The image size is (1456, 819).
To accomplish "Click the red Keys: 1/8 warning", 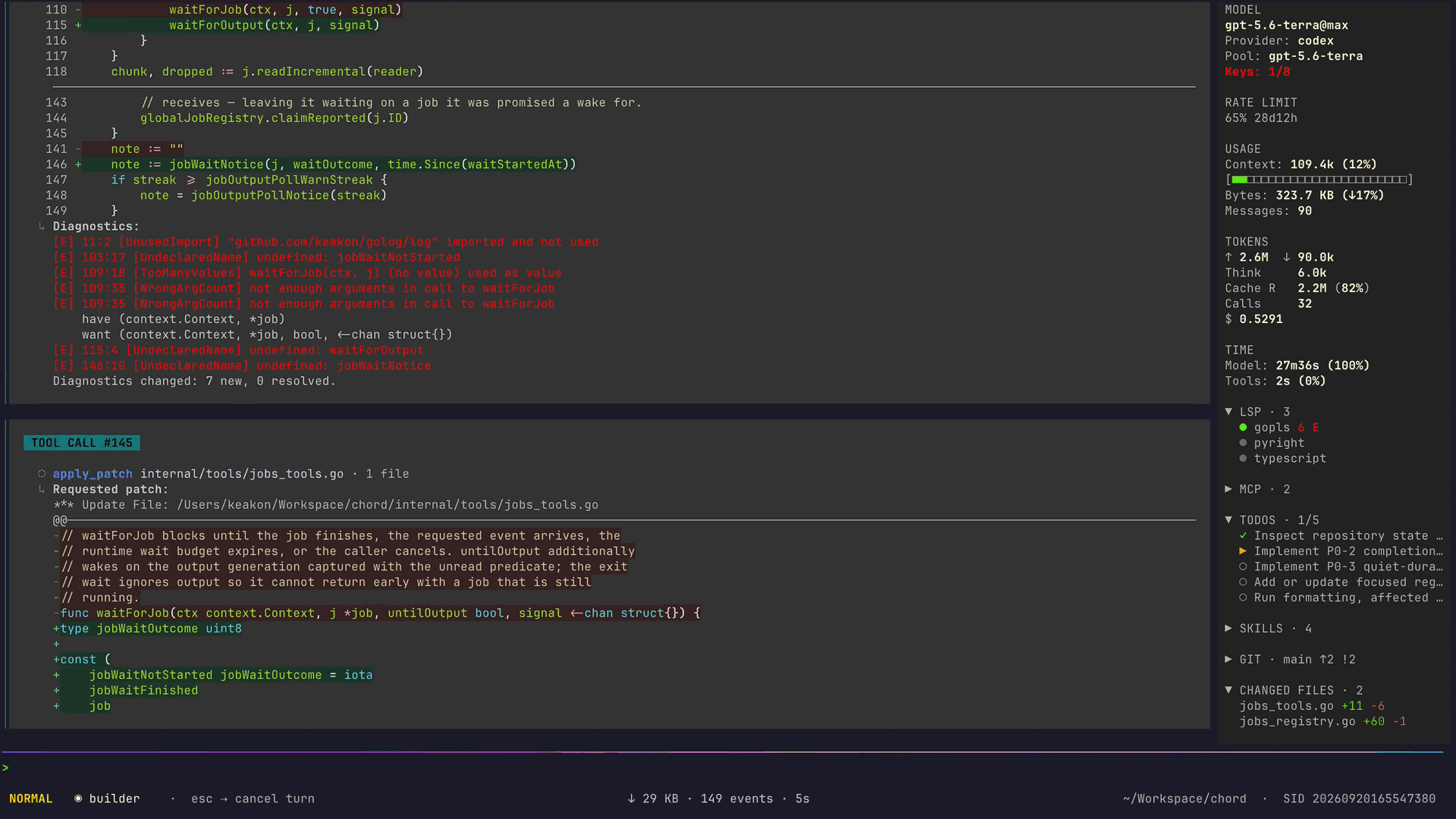I will click(1257, 72).
